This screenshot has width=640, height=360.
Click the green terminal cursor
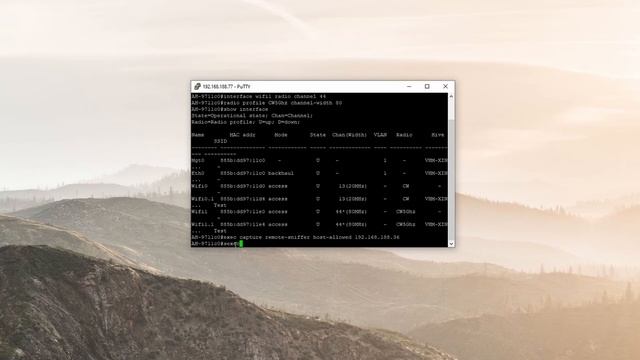click(x=241, y=244)
